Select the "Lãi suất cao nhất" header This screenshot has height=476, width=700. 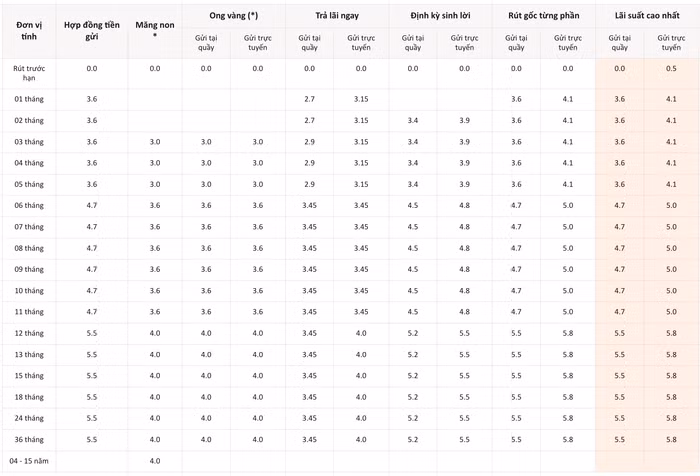646,15
